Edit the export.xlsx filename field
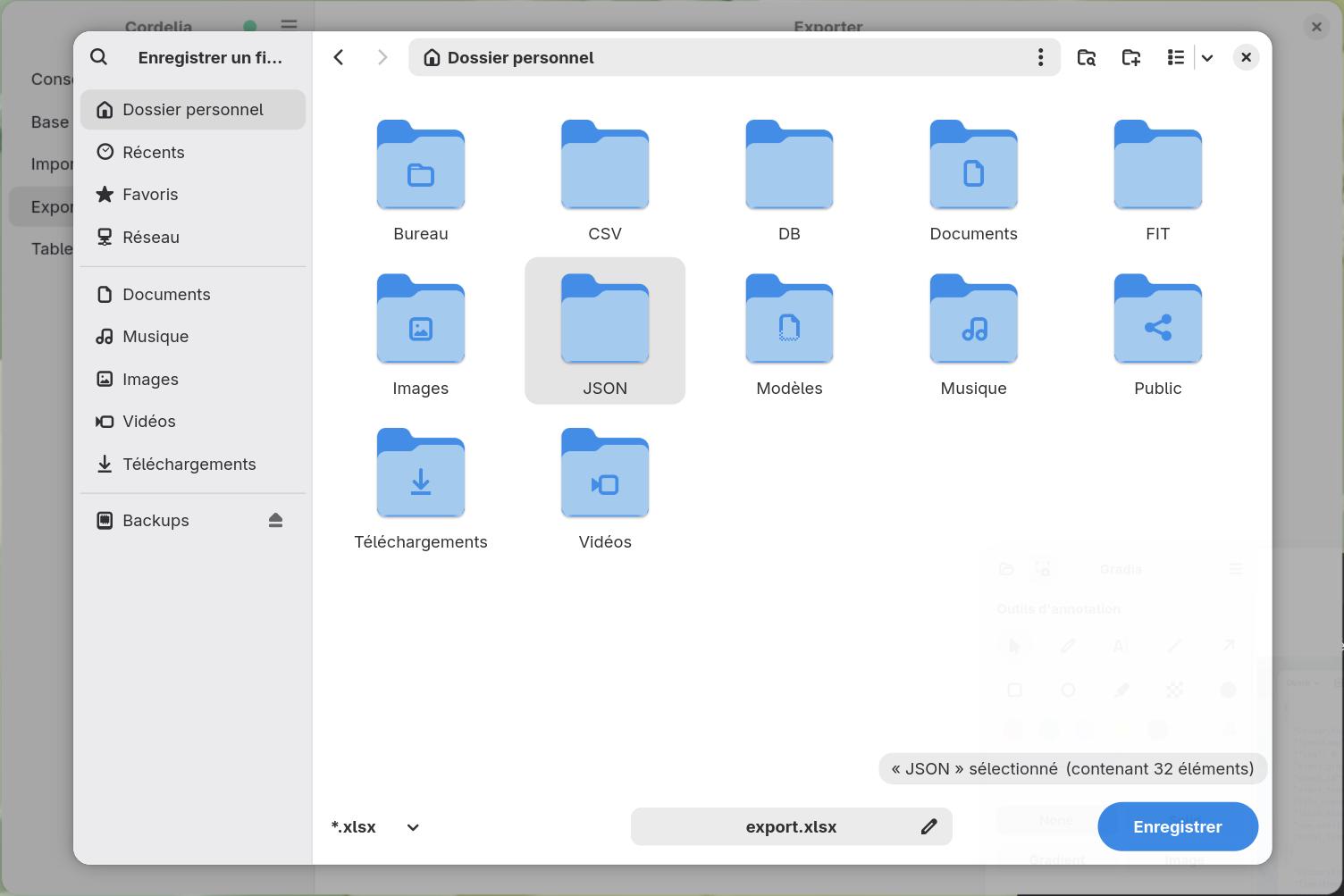Viewport: 1344px width, 896px height. 791,827
